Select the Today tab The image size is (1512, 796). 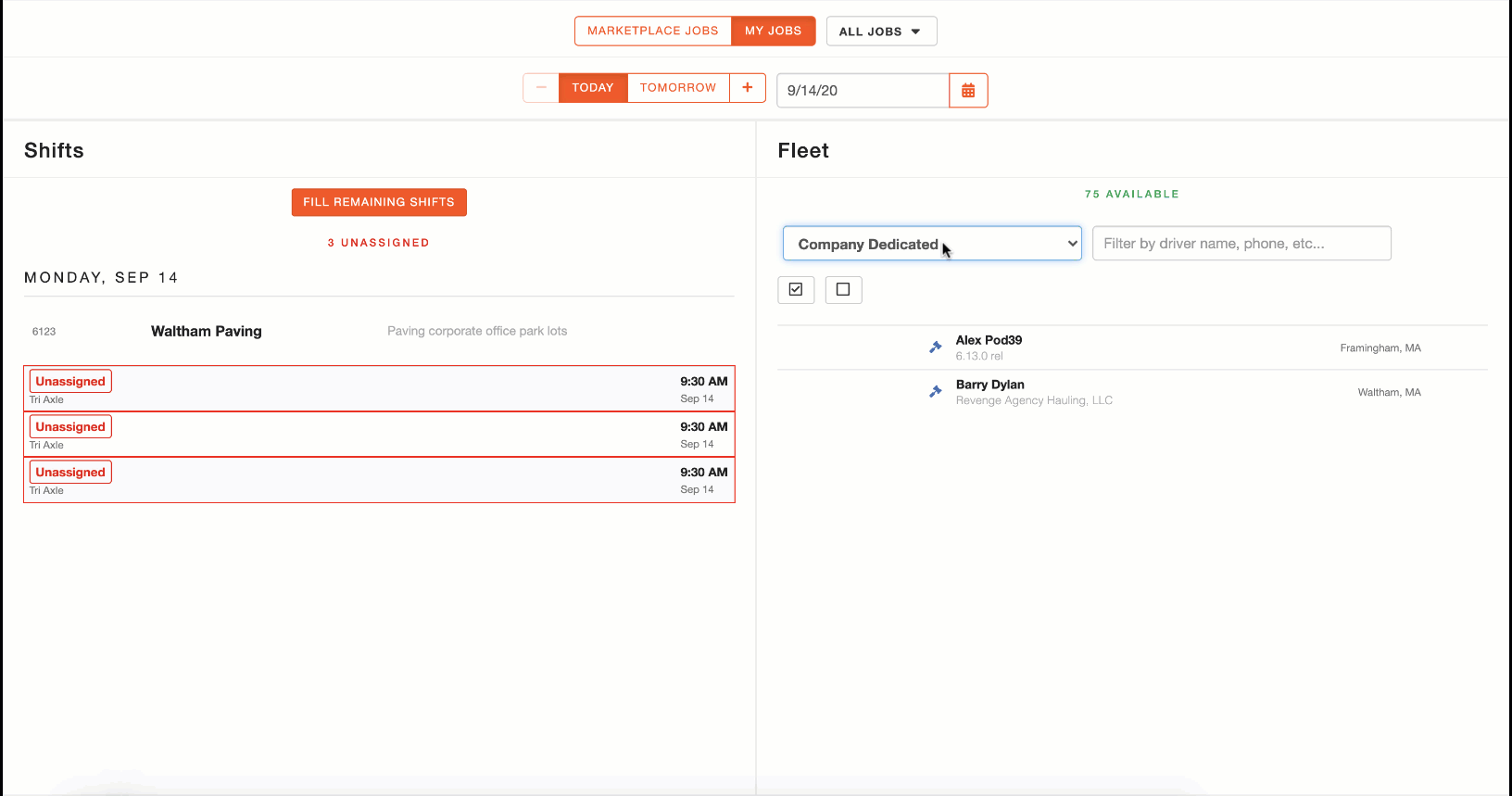(593, 88)
